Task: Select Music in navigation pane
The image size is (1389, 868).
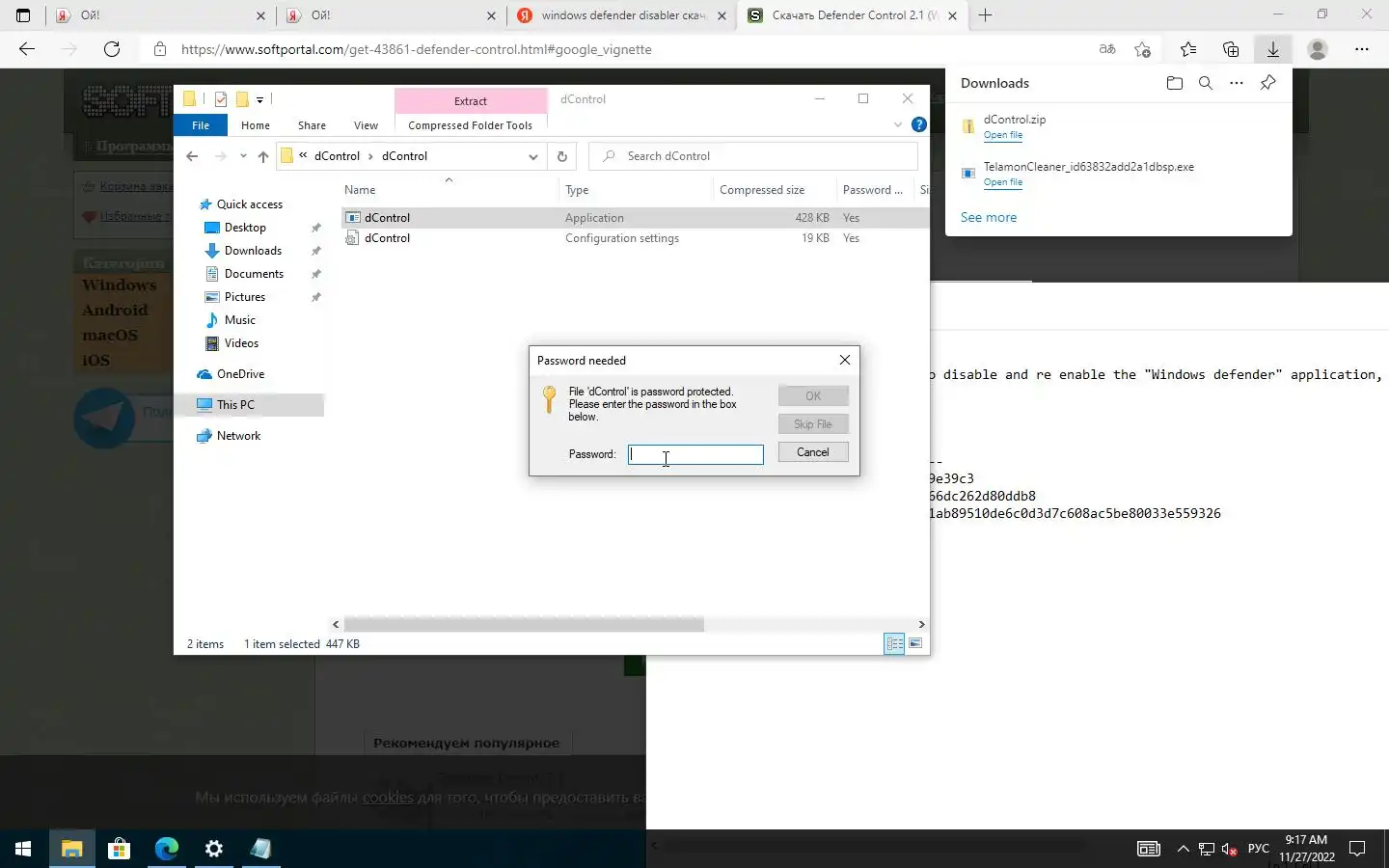Action: [x=239, y=320]
